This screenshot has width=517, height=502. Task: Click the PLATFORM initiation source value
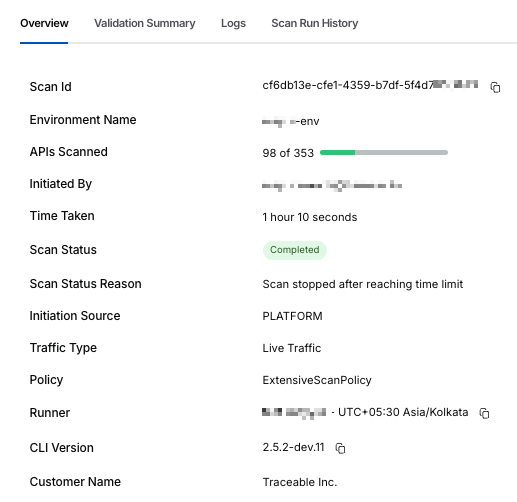pyautogui.click(x=292, y=316)
